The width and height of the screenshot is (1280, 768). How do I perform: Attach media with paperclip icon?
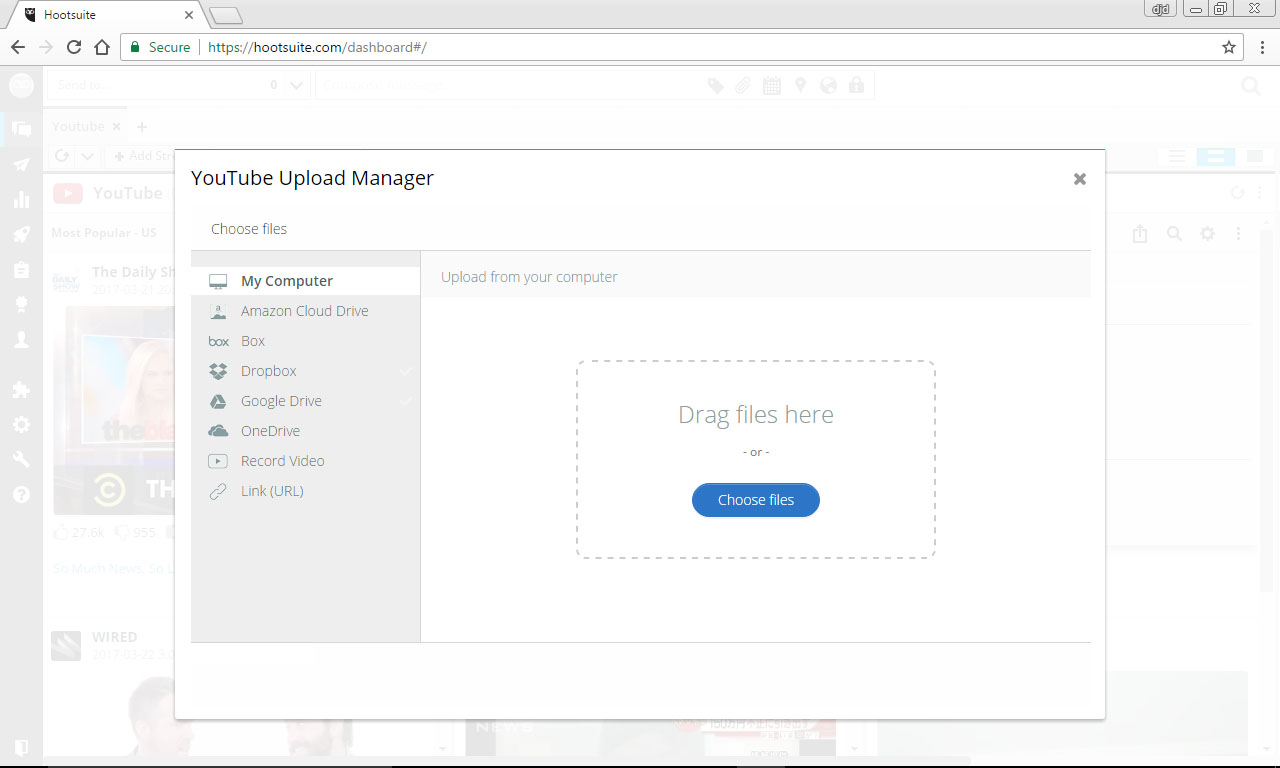[x=743, y=86]
